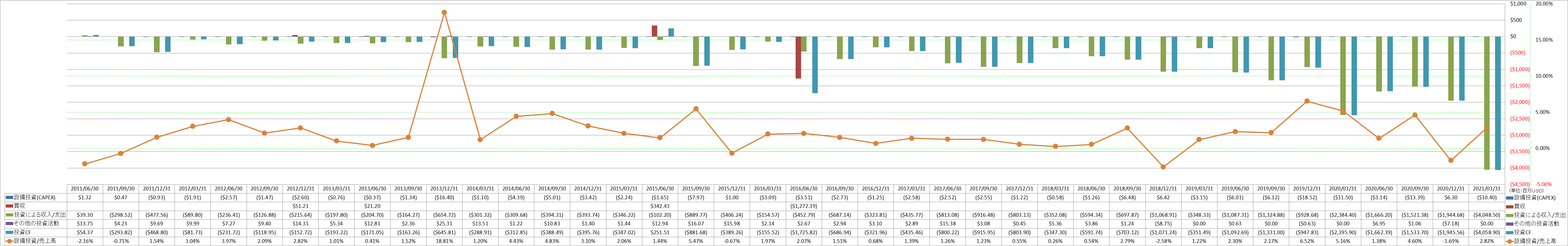The width and height of the screenshot is (1568, 246).
Task: Click the orange 設備投資/売上高 marker in right-side legend
Action: (x=1509, y=241)
